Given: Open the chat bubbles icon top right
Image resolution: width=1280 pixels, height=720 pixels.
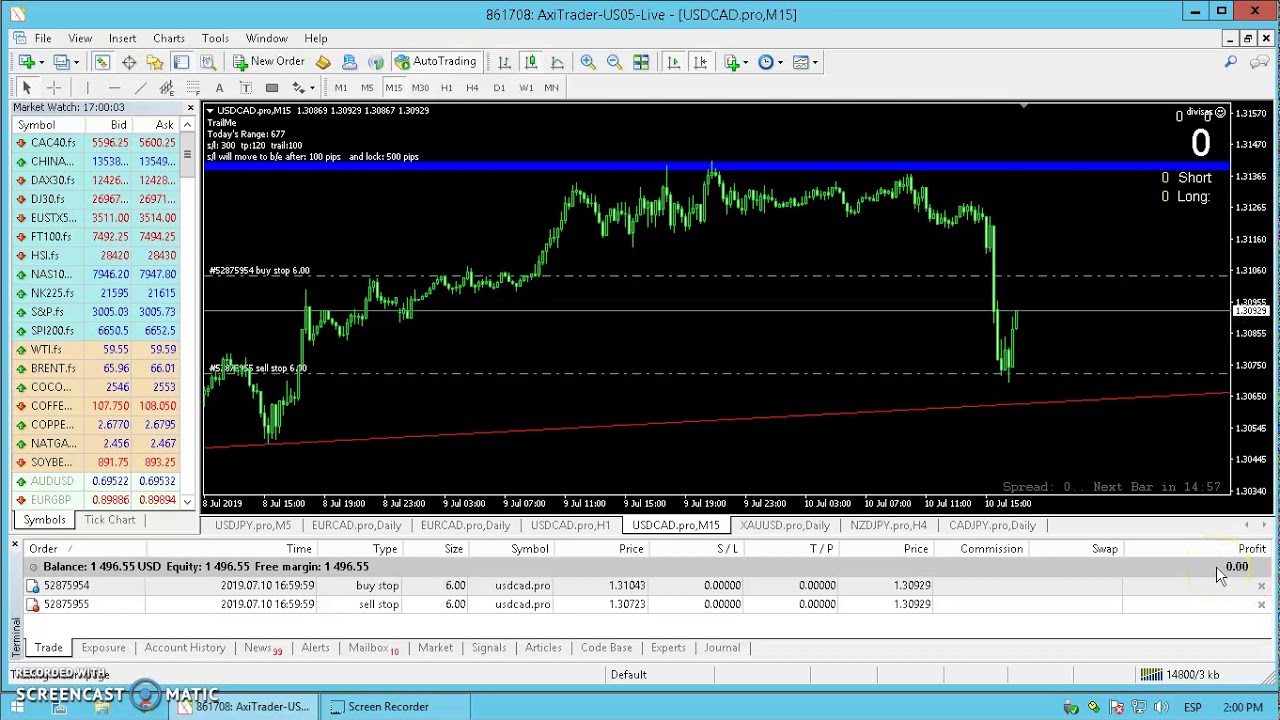Looking at the screenshot, I should coord(1258,62).
